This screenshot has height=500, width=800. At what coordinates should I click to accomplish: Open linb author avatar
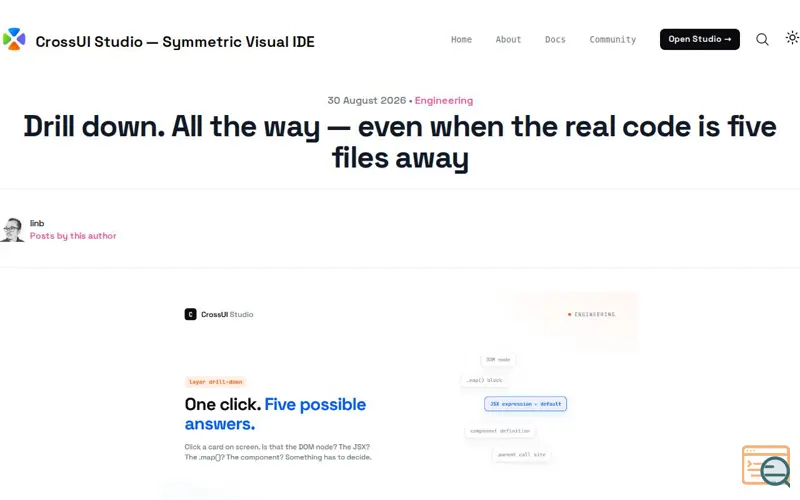[12, 230]
